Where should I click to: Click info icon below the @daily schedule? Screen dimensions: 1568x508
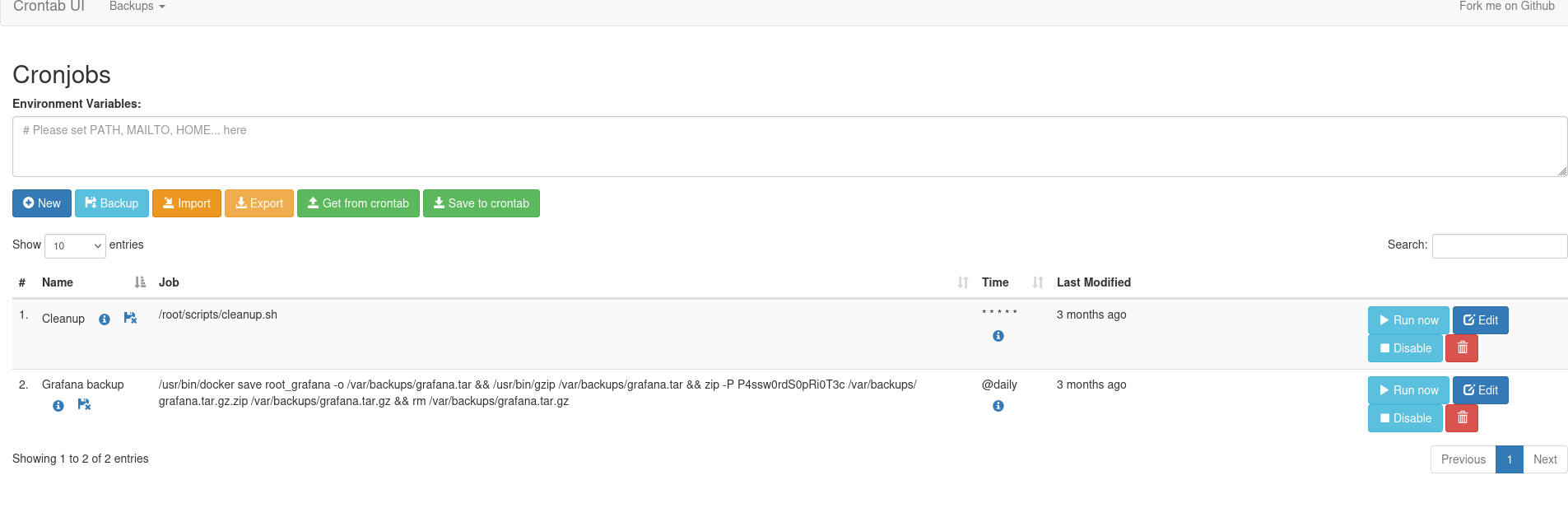click(x=998, y=406)
